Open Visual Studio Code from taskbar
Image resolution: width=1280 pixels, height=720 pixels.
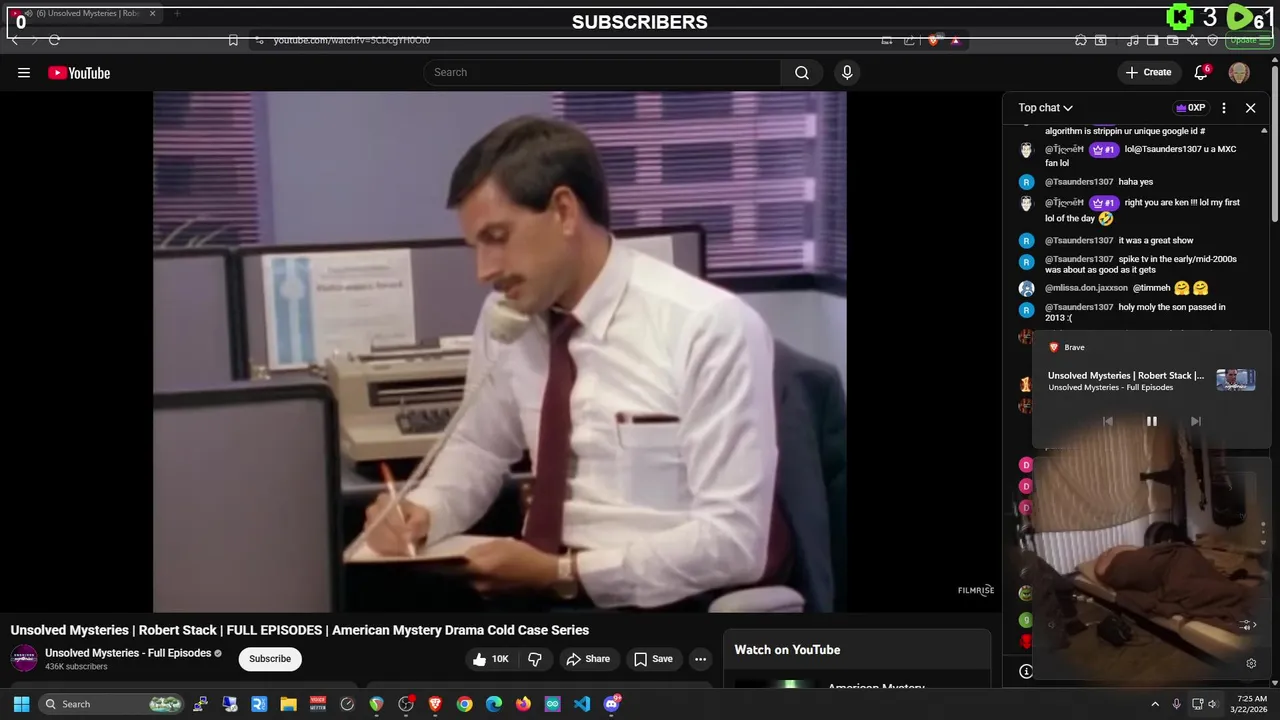tap(582, 704)
